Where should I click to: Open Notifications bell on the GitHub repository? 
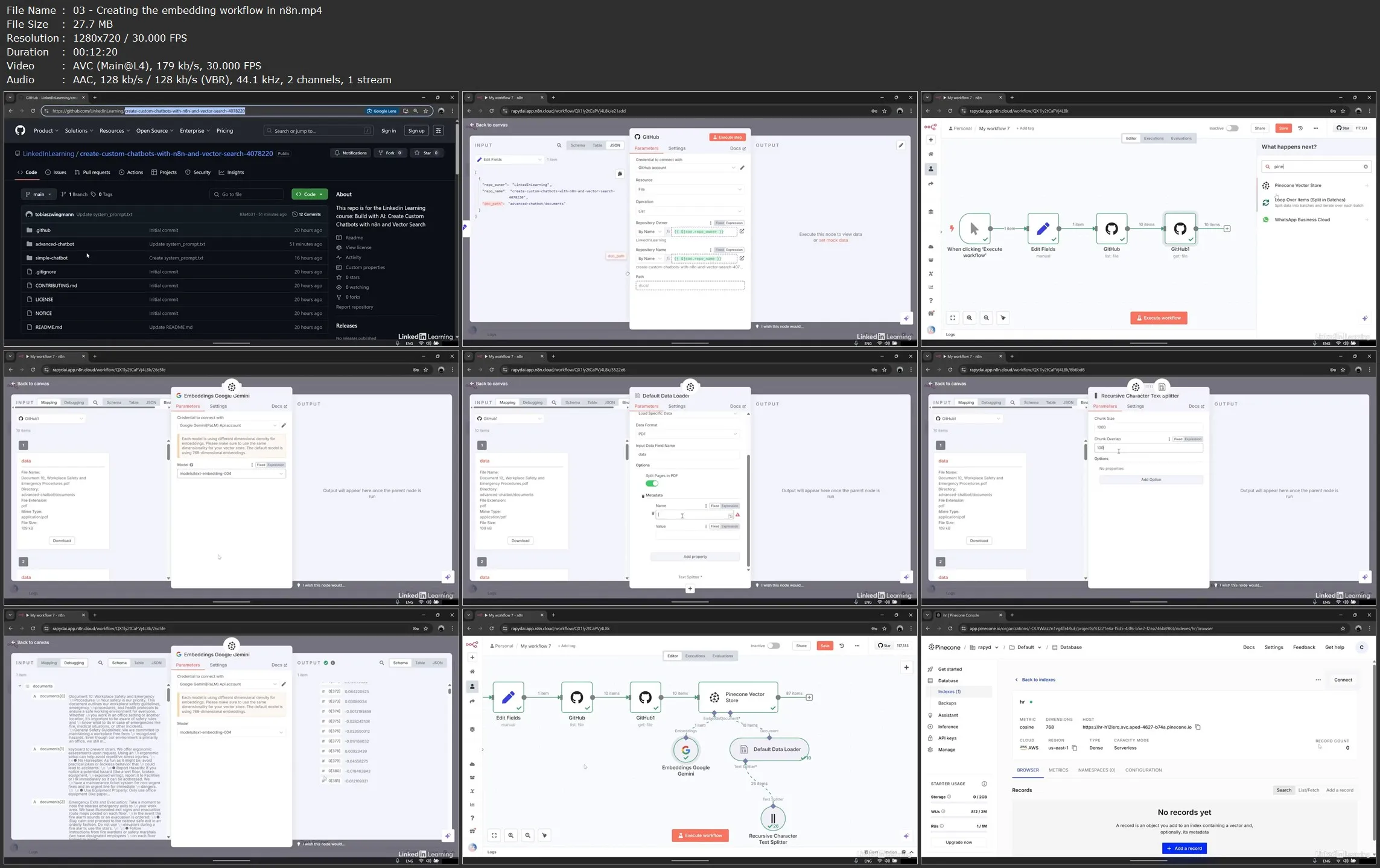click(x=350, y=153)
